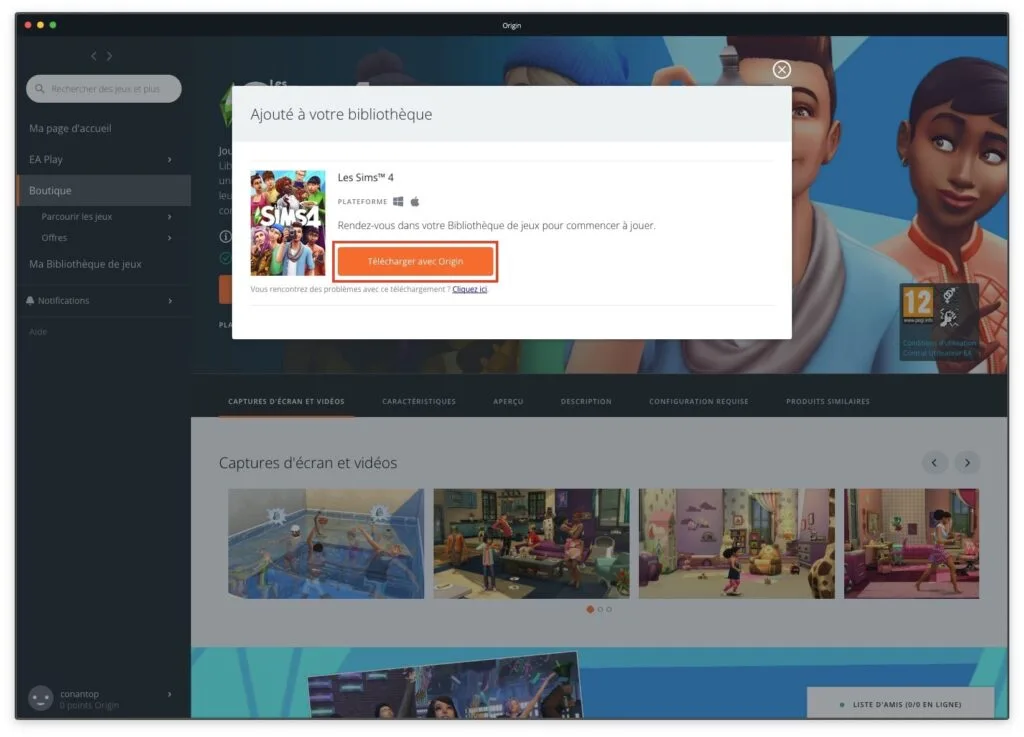Select the third carousel page dot
Viewport: 1024px width, 737px height.
(609, 609)
